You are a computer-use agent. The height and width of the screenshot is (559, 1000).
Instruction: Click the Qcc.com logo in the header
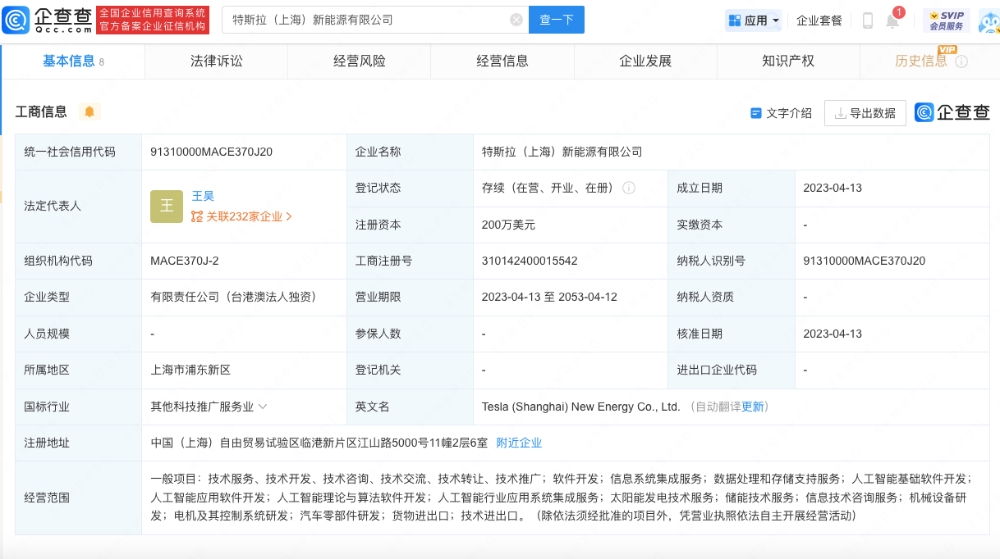[49, 20]
